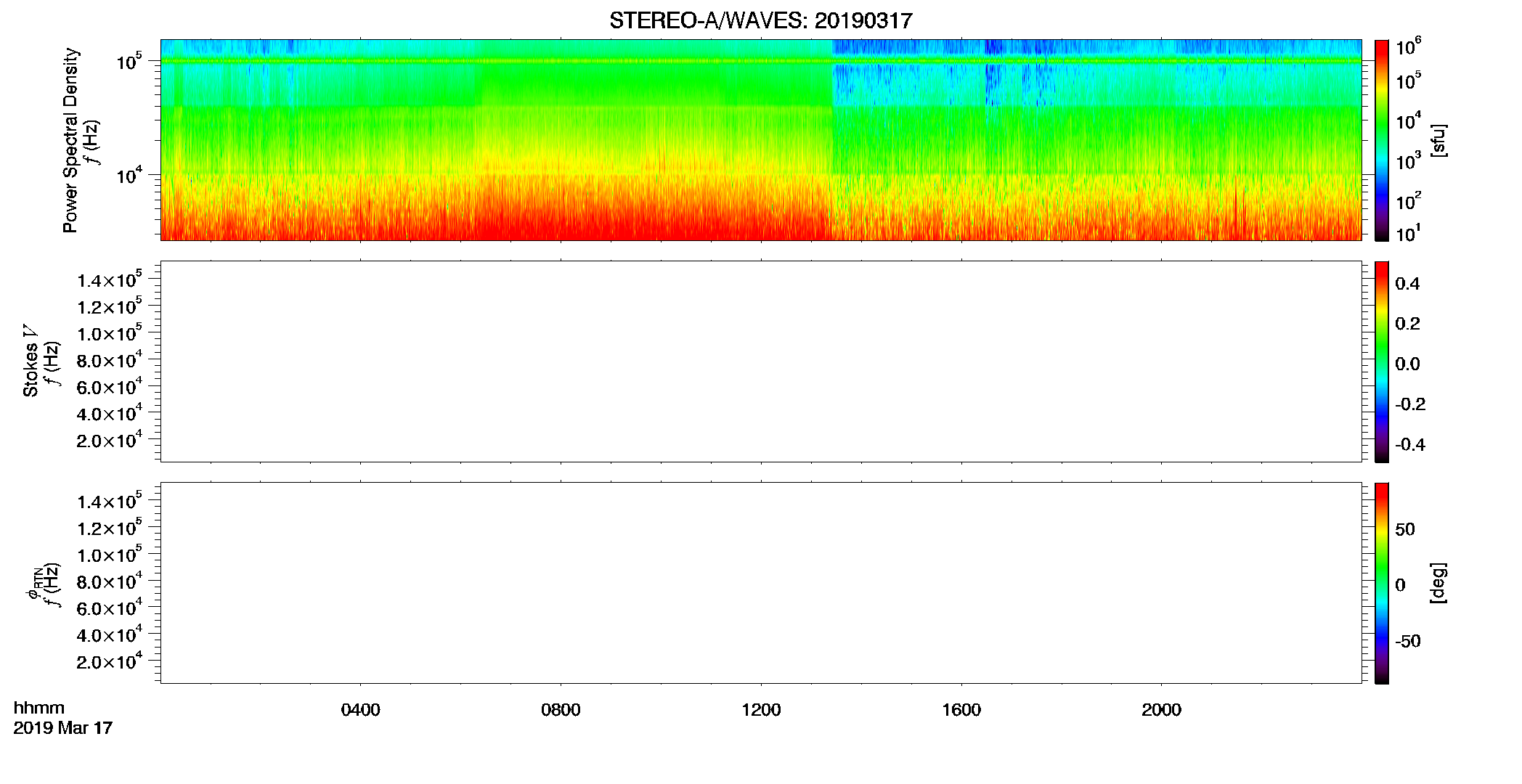Click the 2000 time axis tick label
This screenshot has height=784, width=1522.
(x=1161, y=710)
